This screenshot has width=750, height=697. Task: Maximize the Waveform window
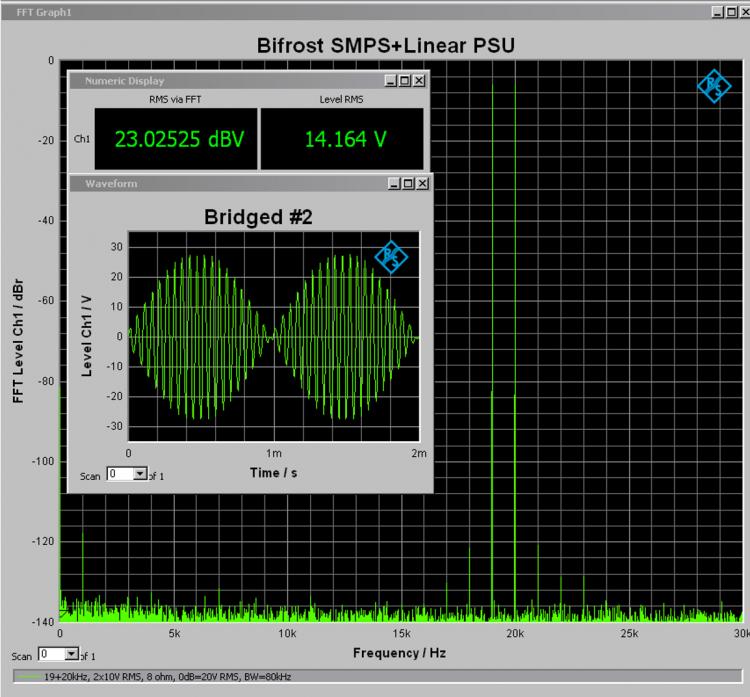point(408,183)
